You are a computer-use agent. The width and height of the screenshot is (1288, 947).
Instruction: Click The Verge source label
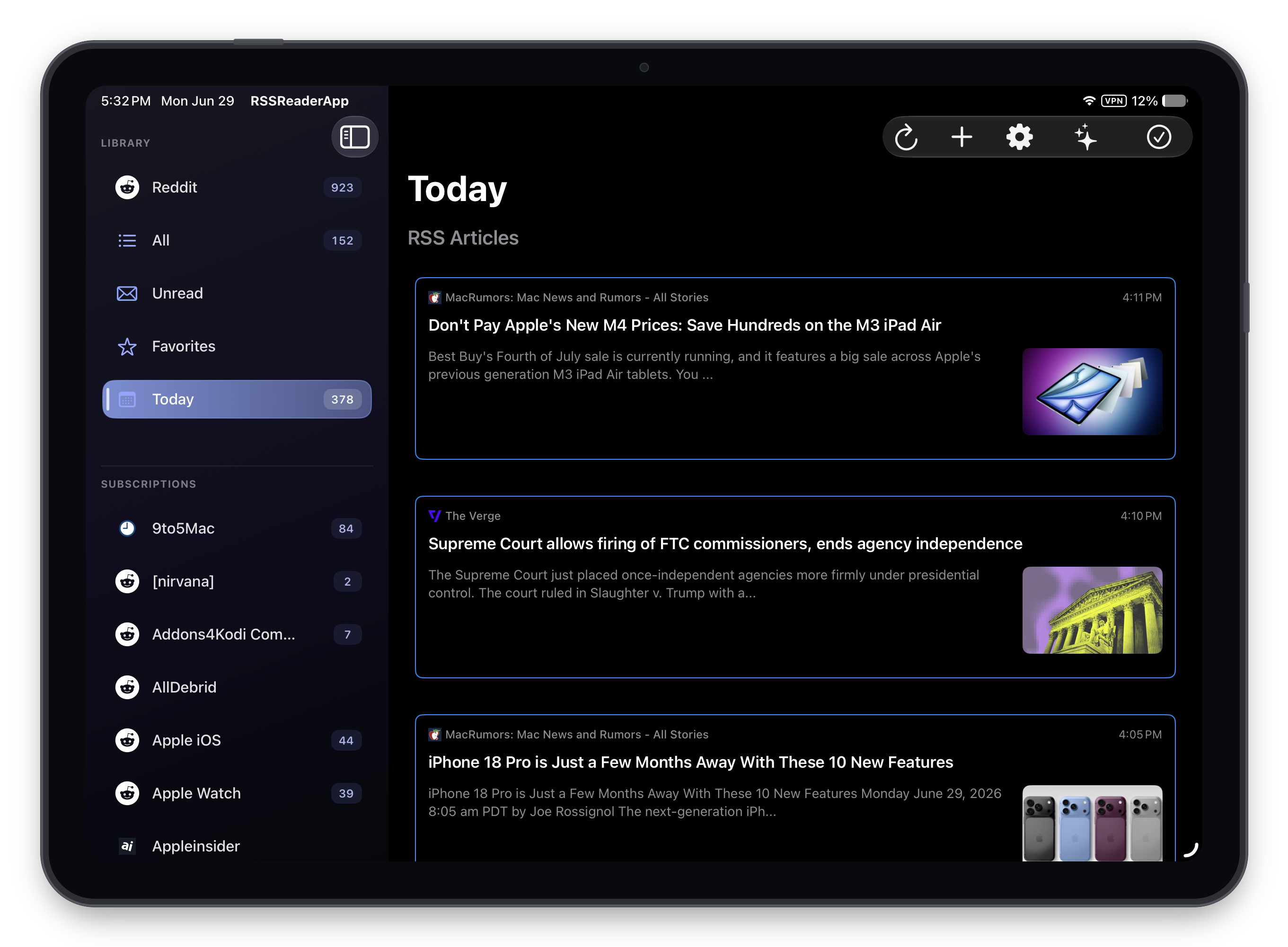click(473, 516)
